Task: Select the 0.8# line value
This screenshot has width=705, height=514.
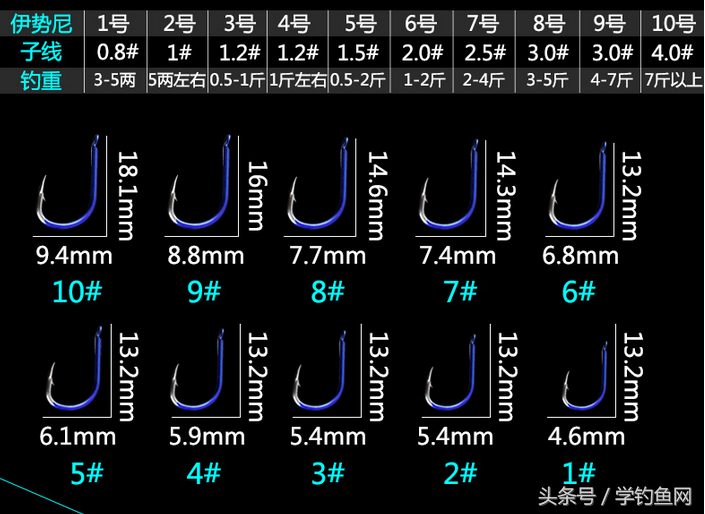Action: click(x=117, y=53)
